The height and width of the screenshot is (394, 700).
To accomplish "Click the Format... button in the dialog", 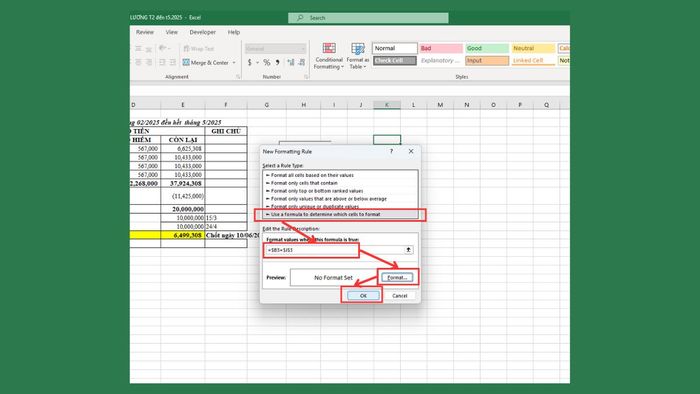I will pos(397,277).
